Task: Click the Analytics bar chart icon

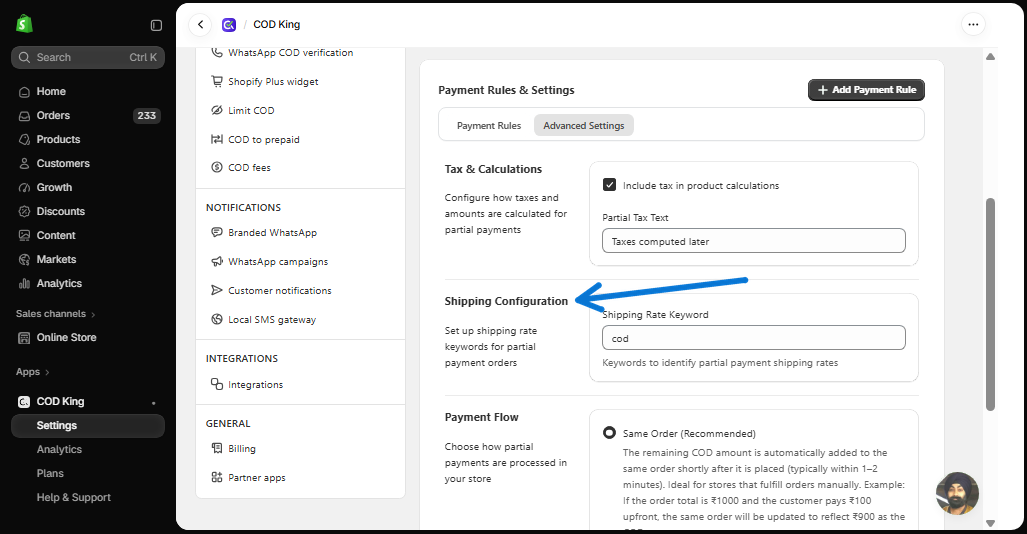Action: (24, 284)
